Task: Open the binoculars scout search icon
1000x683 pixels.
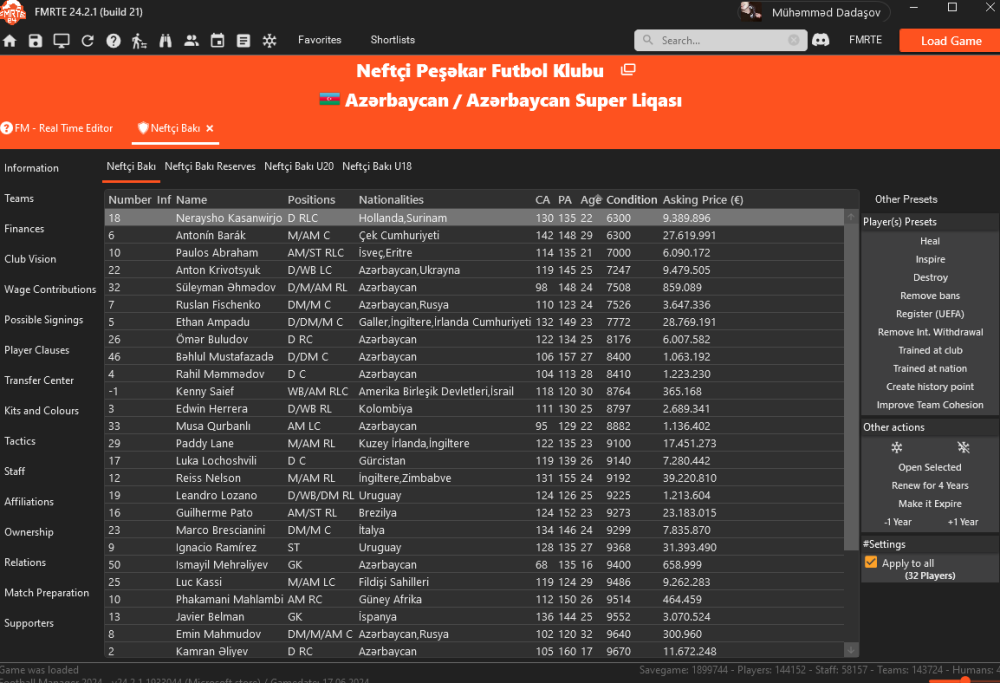Action: (165, 41)
